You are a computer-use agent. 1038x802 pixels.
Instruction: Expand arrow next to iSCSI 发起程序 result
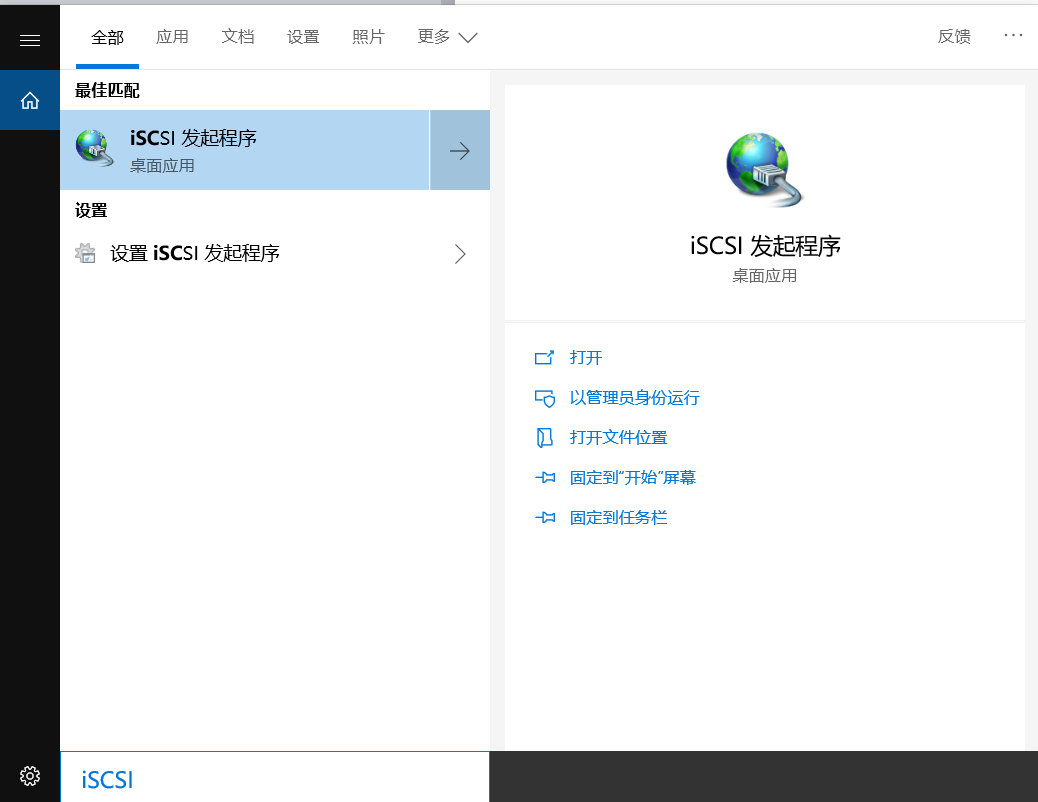pos(460,150)
